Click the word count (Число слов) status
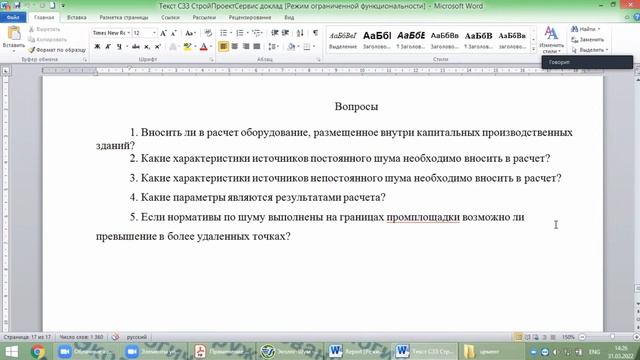Viewport: 640px width, 360px height. pyautogui.click(x=81, y=337)
